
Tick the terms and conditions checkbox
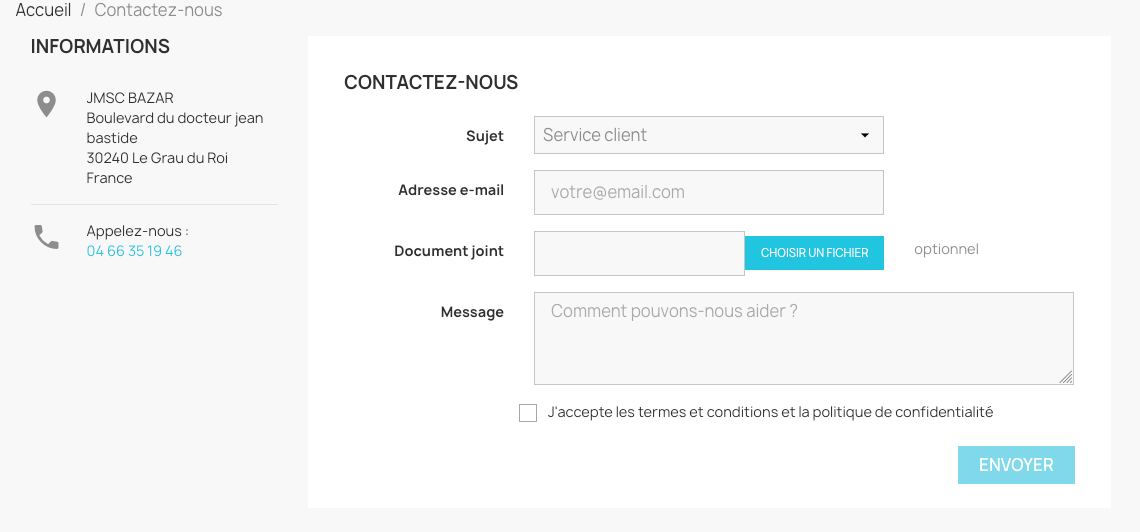pyautogui.click(x=528, y=413)
